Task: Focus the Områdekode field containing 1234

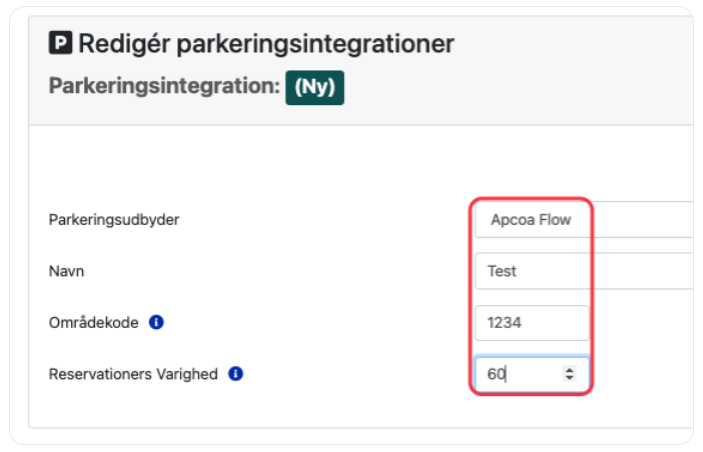Action: [x=532, y=322]
